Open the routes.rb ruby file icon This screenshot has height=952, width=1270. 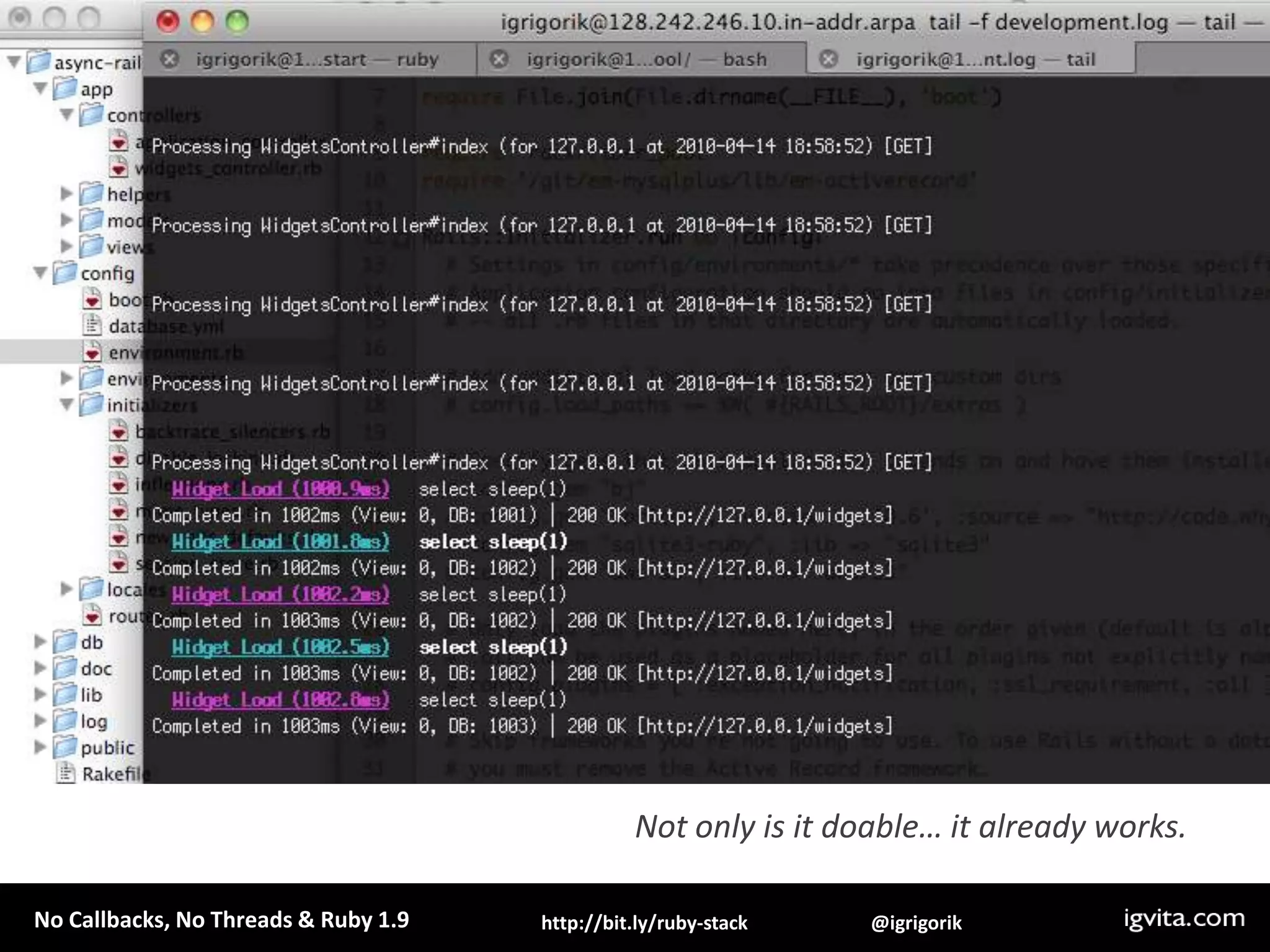92,615
